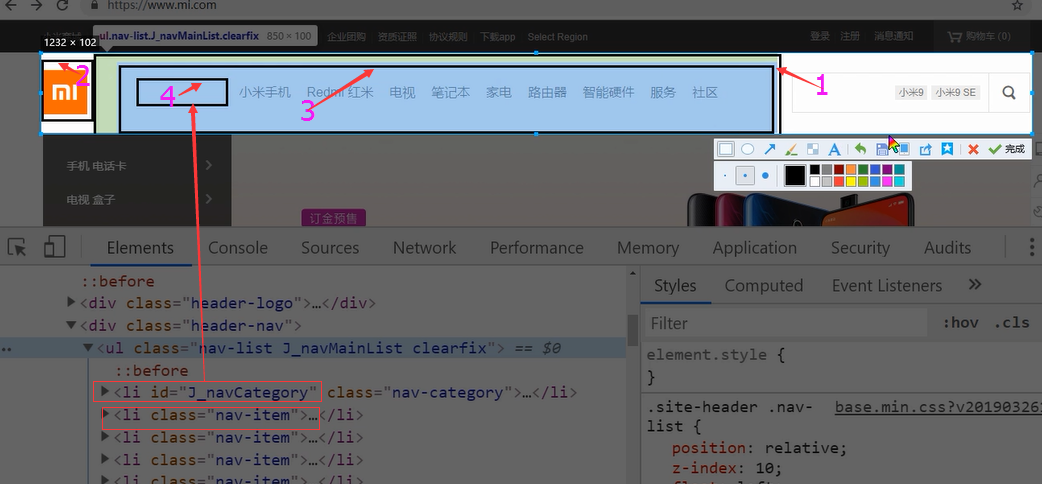This screenshot has width=1042, height=484.
Task: Switch to the Console tab
Action: (238, 248)
